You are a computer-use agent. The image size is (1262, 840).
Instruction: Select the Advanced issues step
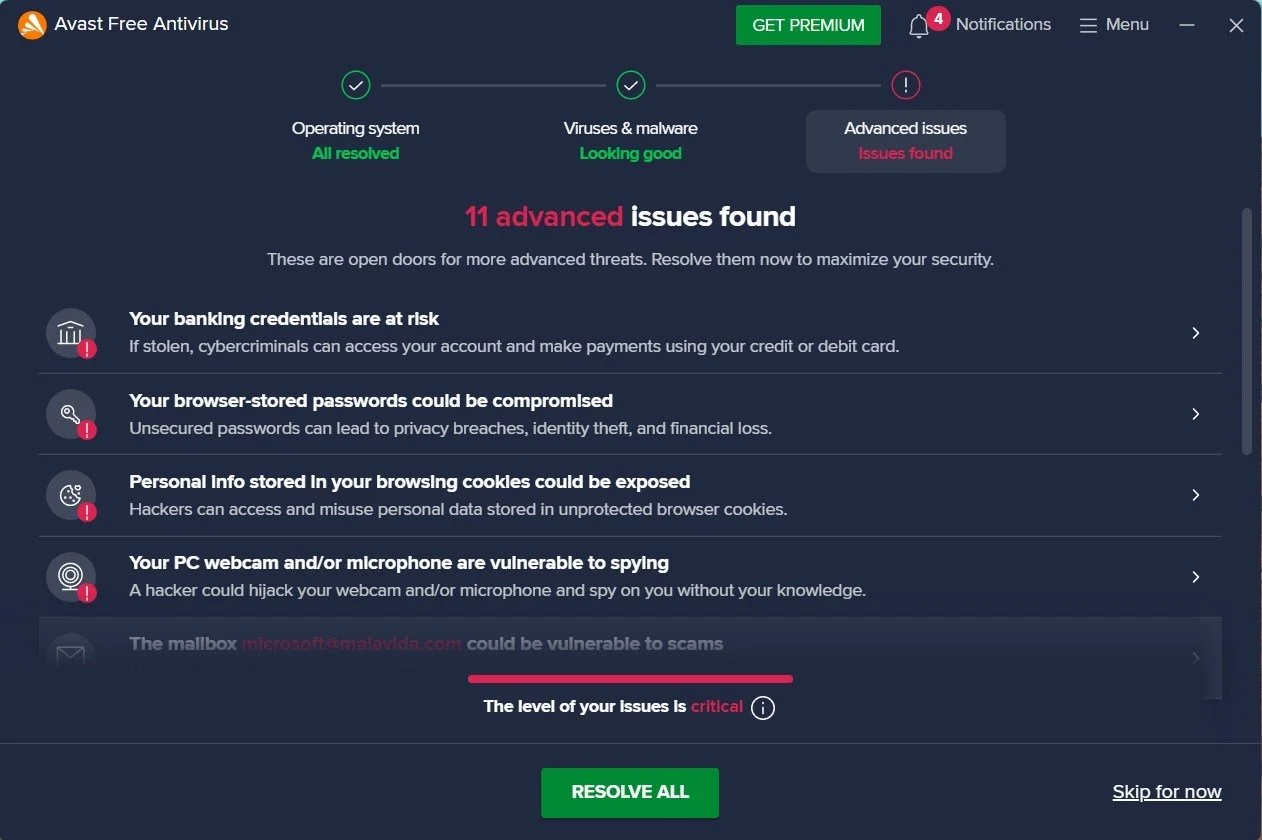pyautogui.click(x=905, y=140)
